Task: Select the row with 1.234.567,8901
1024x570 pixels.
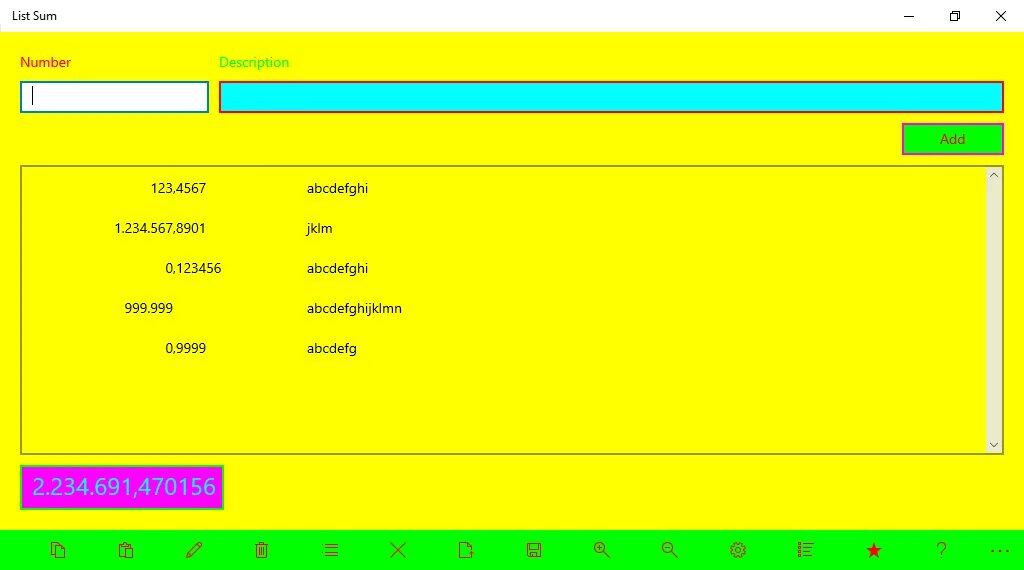Action: [x=504, y=228]
